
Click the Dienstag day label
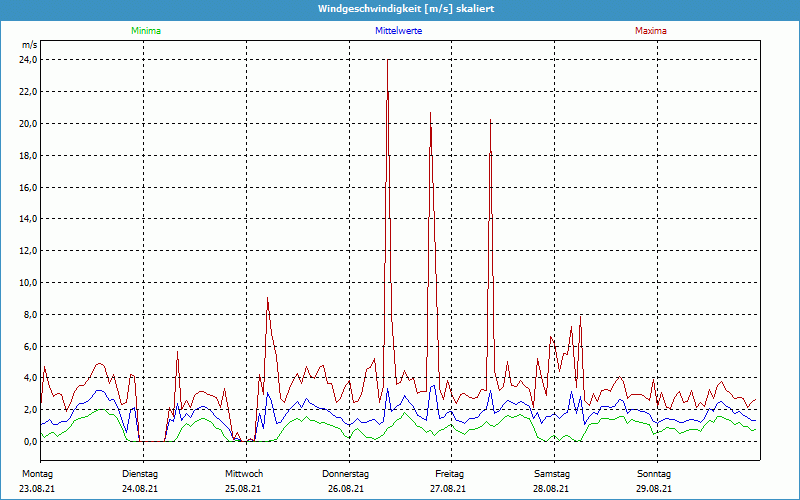140,474
